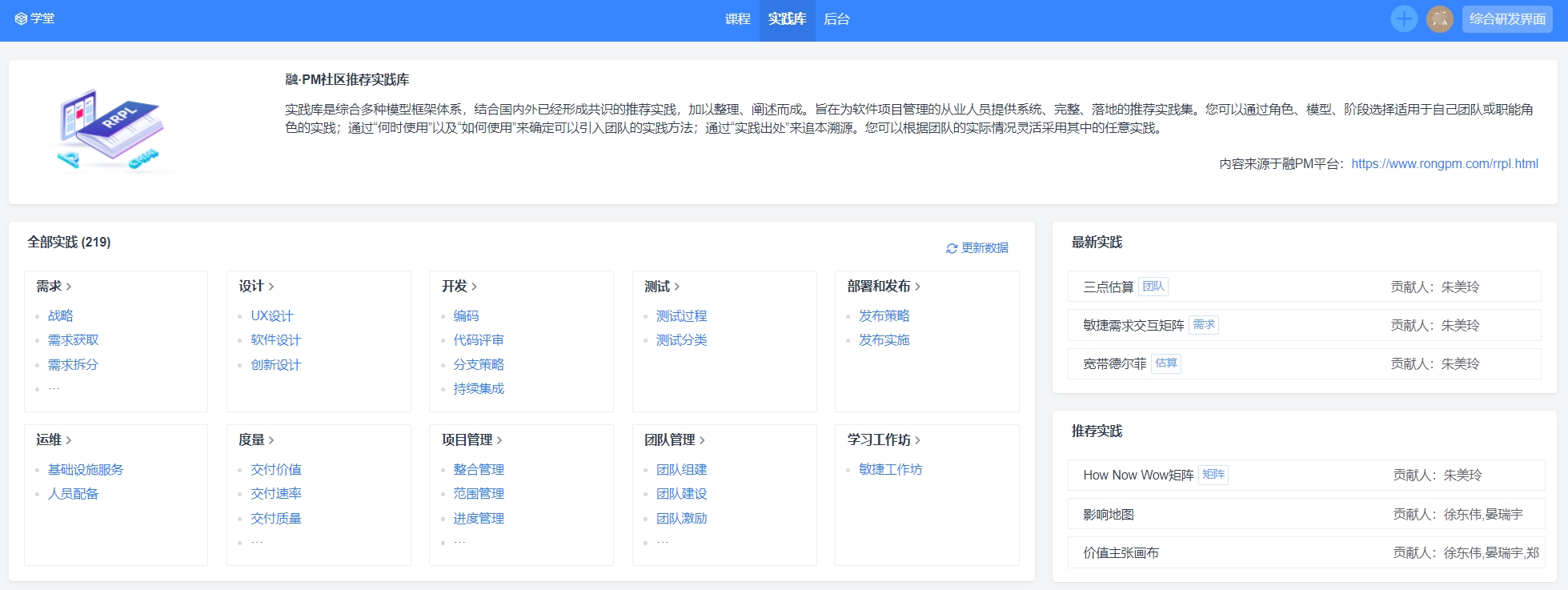The image size is (1568, 590).
Task: Switch to the 课程 tab
Action: click(x=737, y=19)
